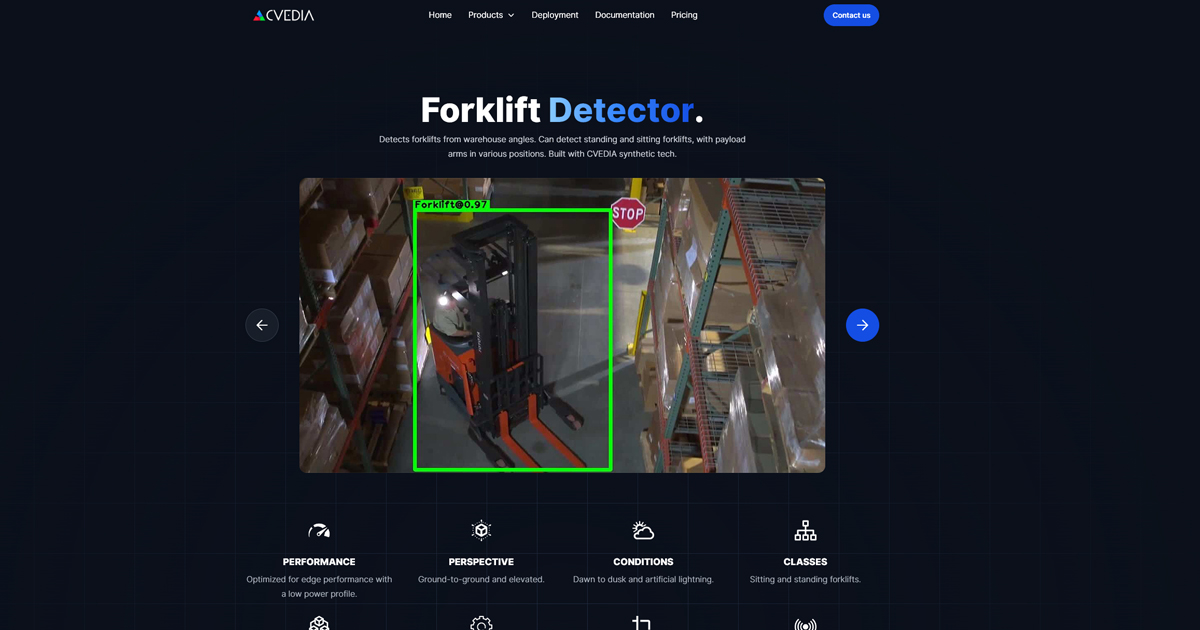Open the Deployment page
Screen dimensions: 1200x630
554,15
